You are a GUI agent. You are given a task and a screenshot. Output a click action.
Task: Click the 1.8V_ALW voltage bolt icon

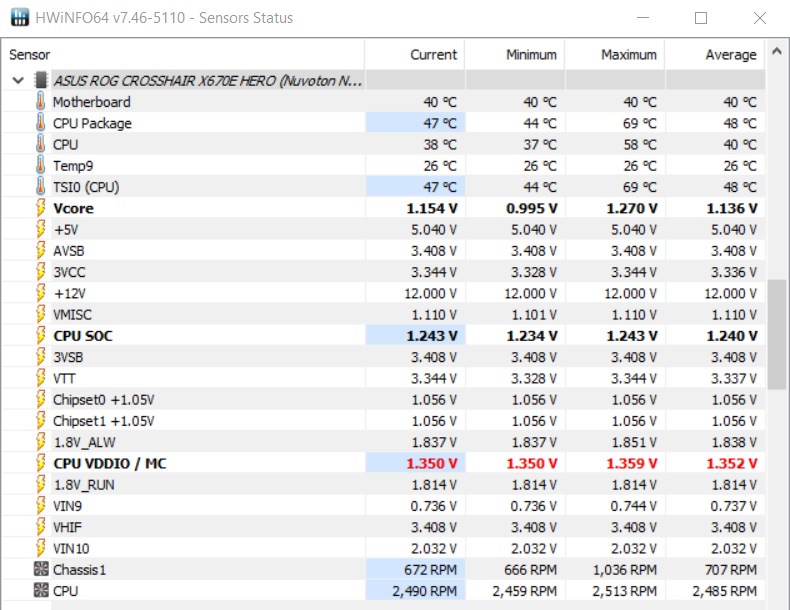[x=41, y=442]
